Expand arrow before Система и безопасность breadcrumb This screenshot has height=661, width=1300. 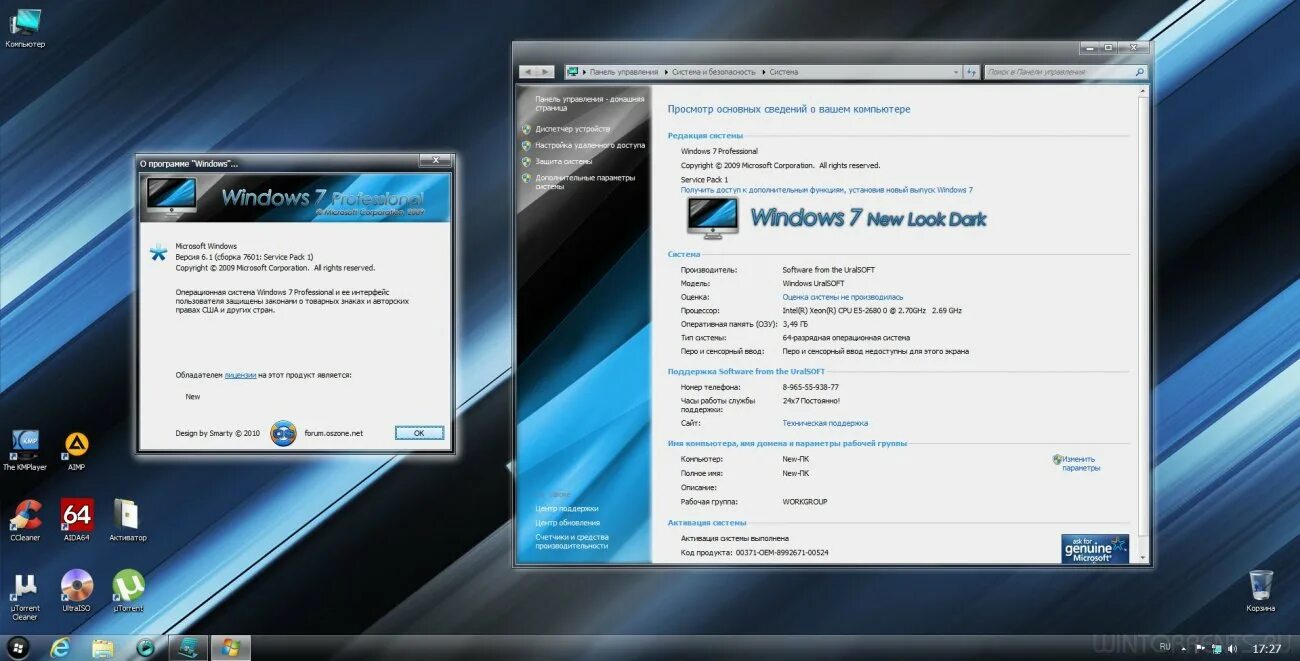666,72
